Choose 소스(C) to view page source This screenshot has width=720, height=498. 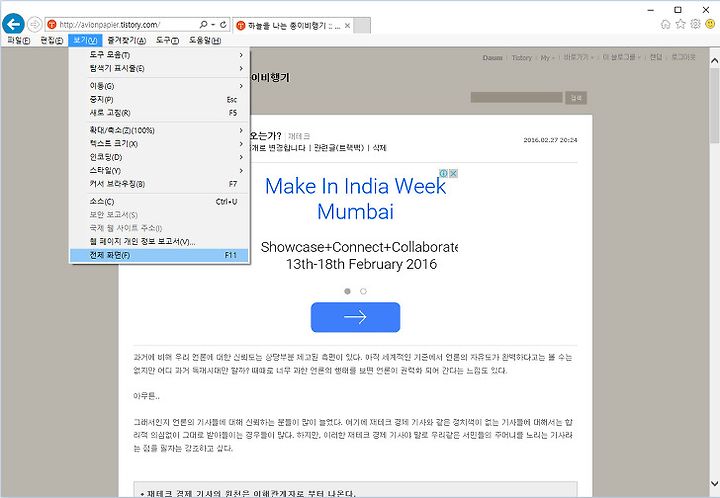coord(159,201)
